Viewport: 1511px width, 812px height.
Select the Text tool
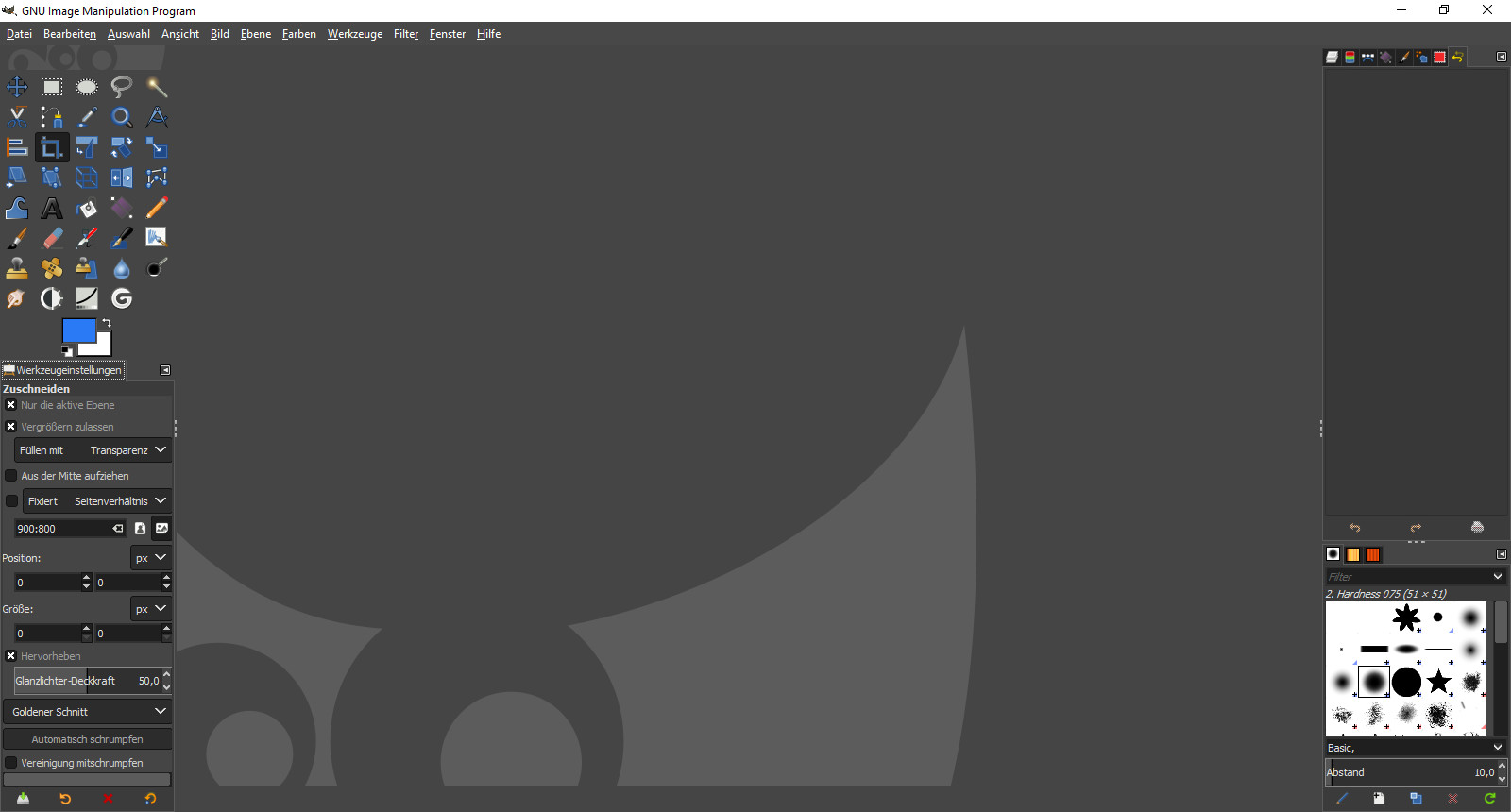[x=52, y=208]
